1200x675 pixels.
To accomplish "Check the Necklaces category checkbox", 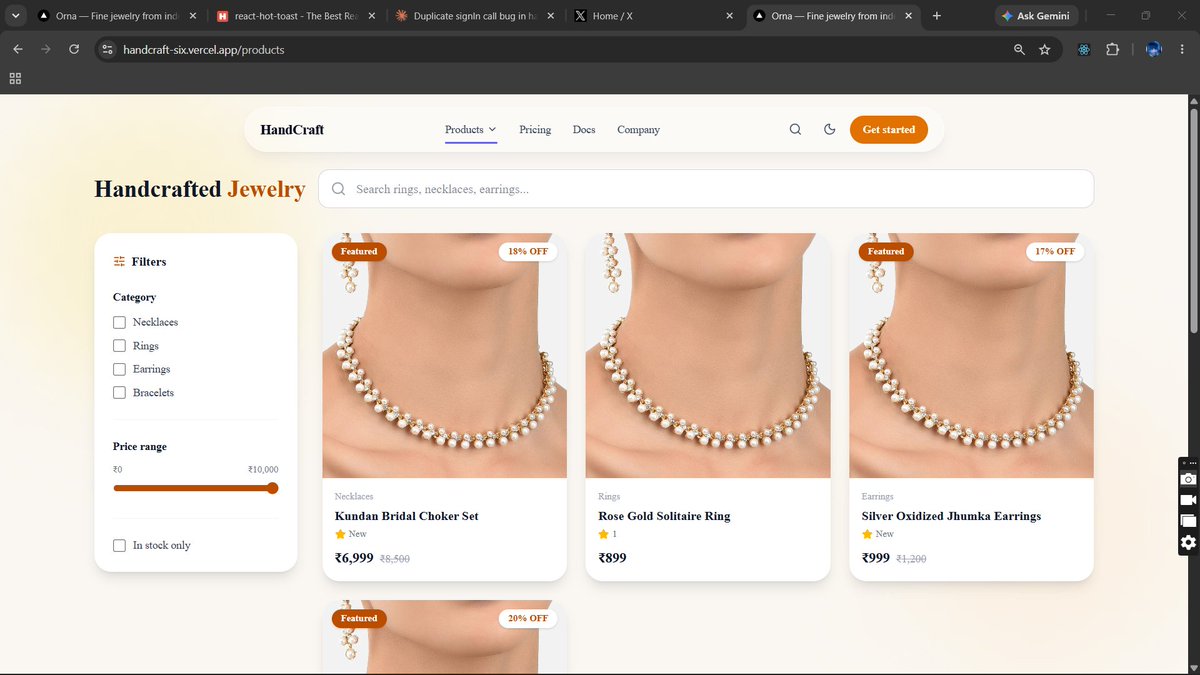I will click(119, 322).
